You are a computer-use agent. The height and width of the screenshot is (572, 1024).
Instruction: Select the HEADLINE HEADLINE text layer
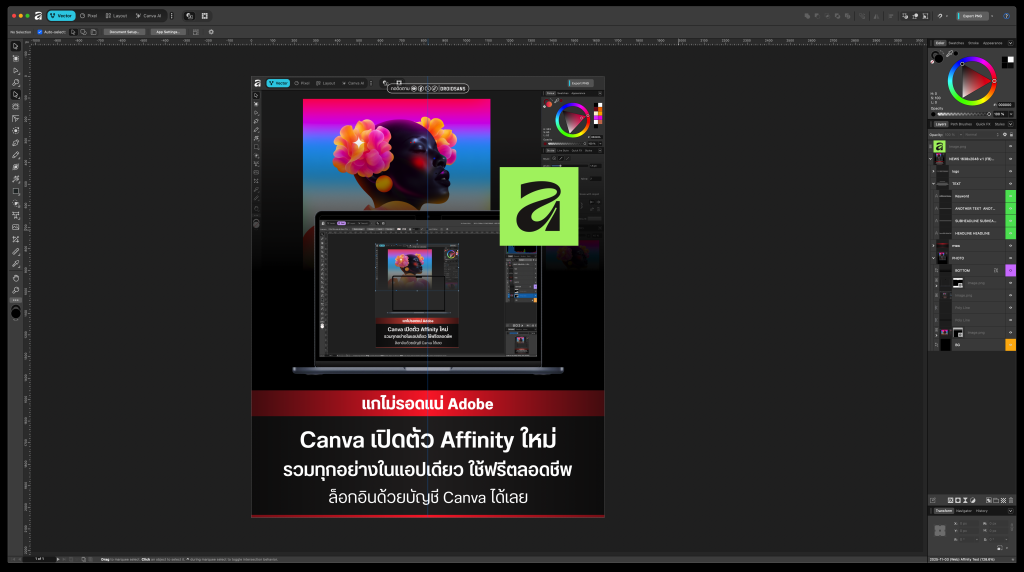click(972, 233)
